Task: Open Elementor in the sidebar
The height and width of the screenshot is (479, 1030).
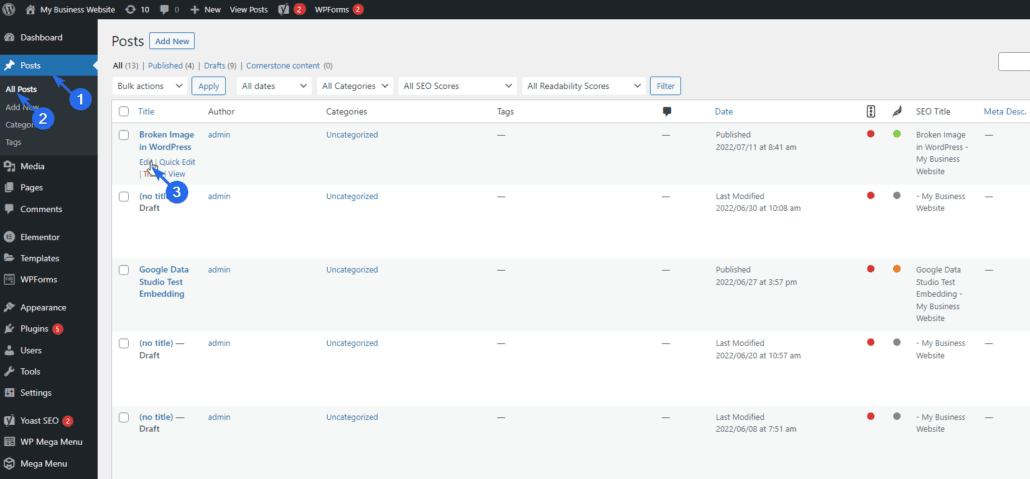Action: click(39, 237)
